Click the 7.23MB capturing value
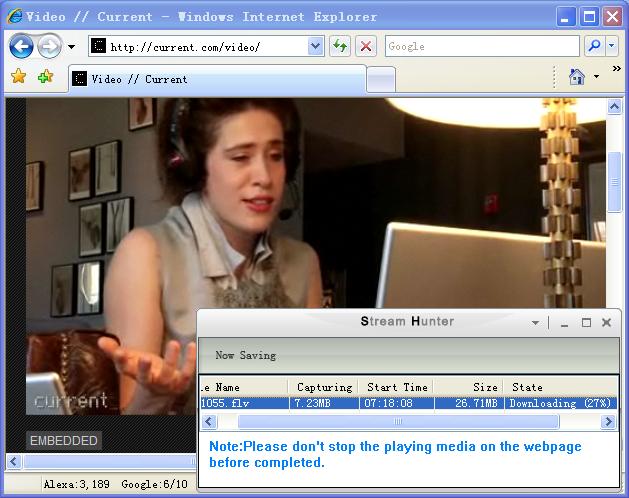629x498 pixels. [312, 403]
